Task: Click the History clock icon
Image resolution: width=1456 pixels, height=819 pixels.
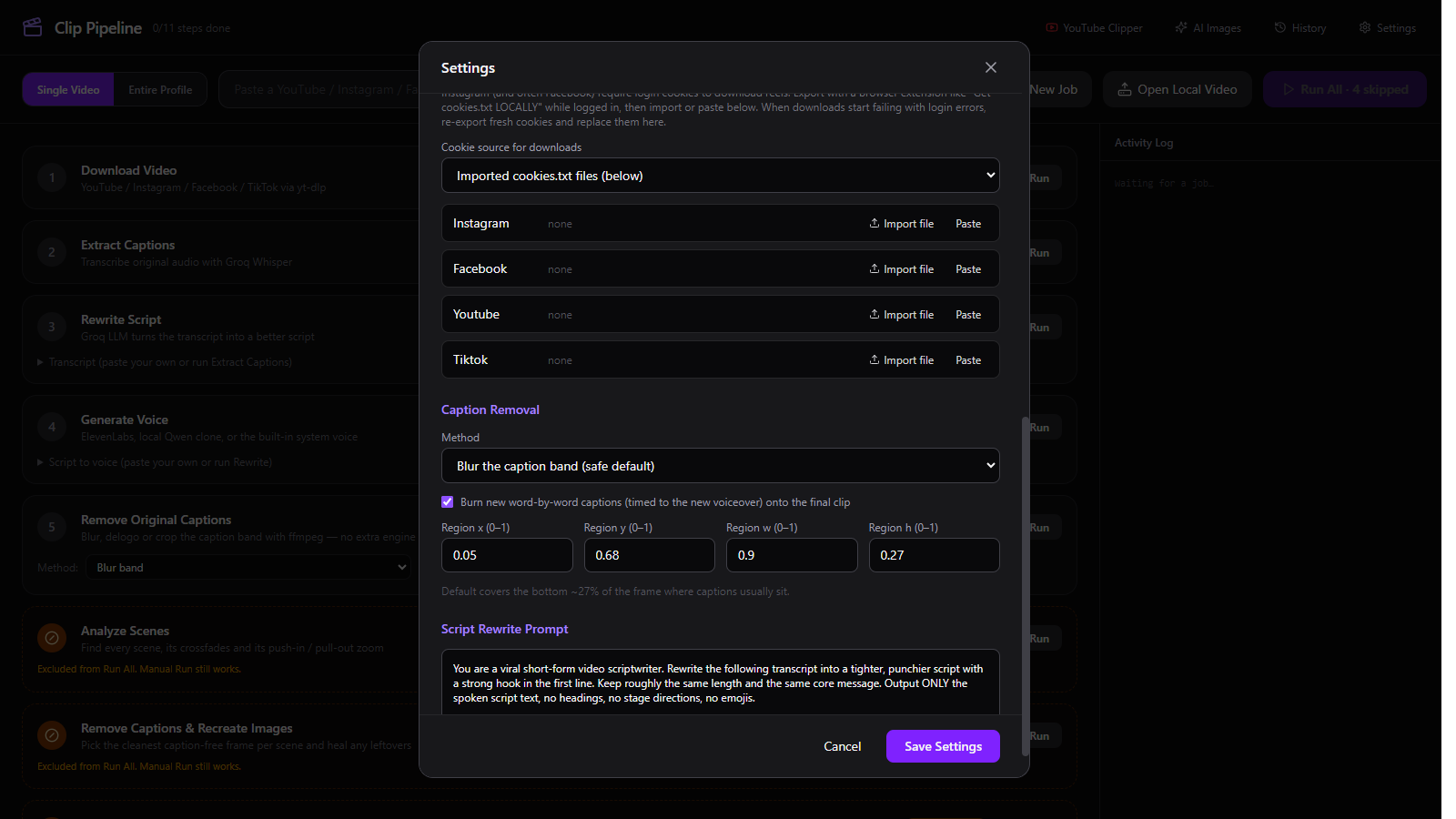Action: (x=1280, y=28)
